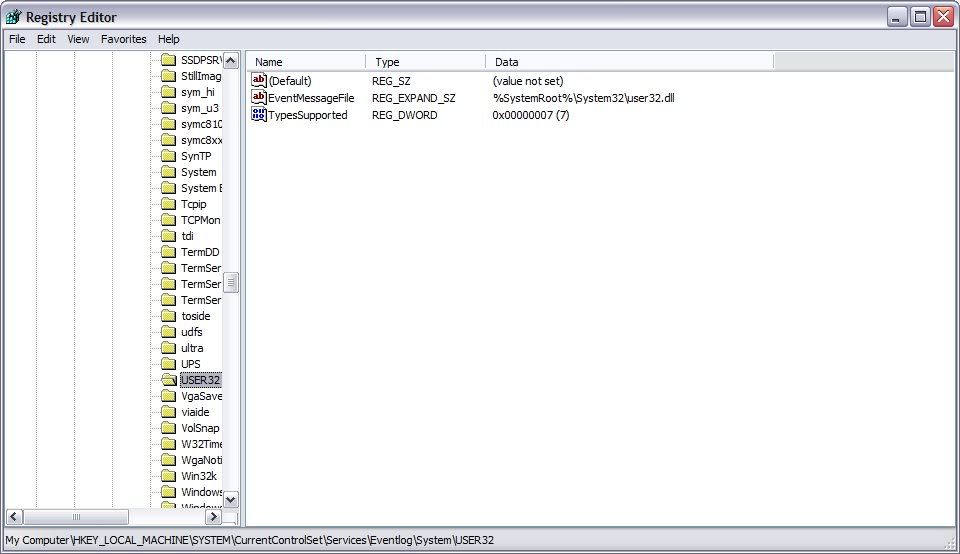This screenshot has height=554, width=960.
Task: Select the USER32 open folder icon
Action: 169,380
